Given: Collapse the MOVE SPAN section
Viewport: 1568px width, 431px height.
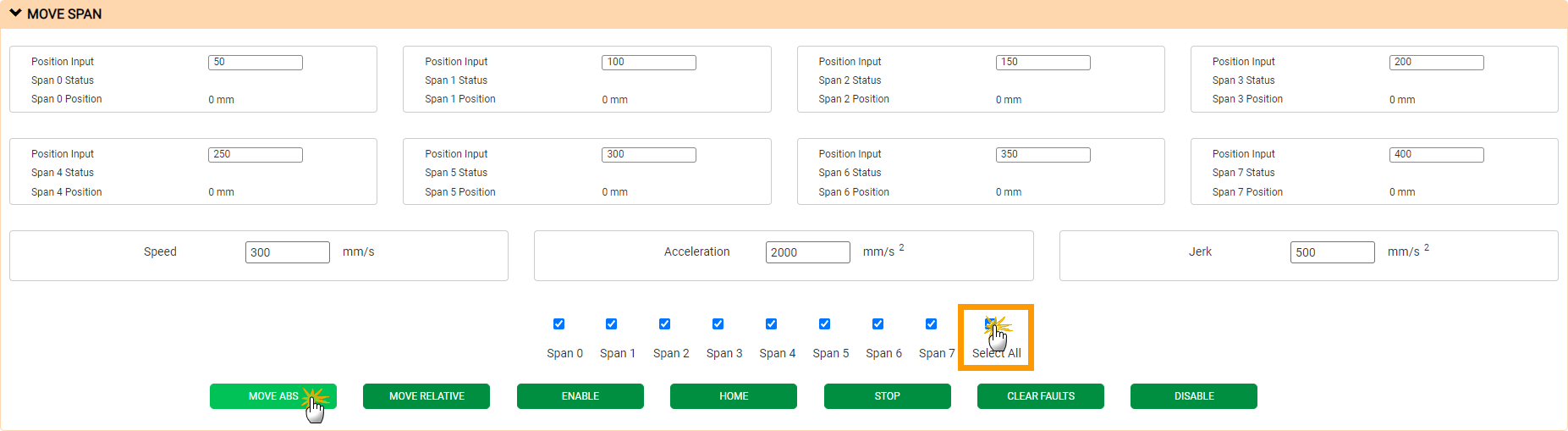Looking at the screenshot, I should pos(16,14).
